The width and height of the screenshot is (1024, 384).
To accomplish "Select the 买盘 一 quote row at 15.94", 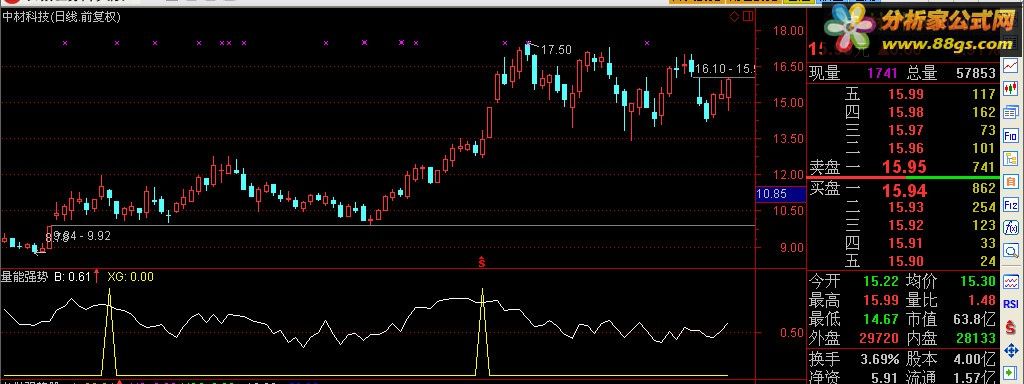I will click(x=904, y=190).
